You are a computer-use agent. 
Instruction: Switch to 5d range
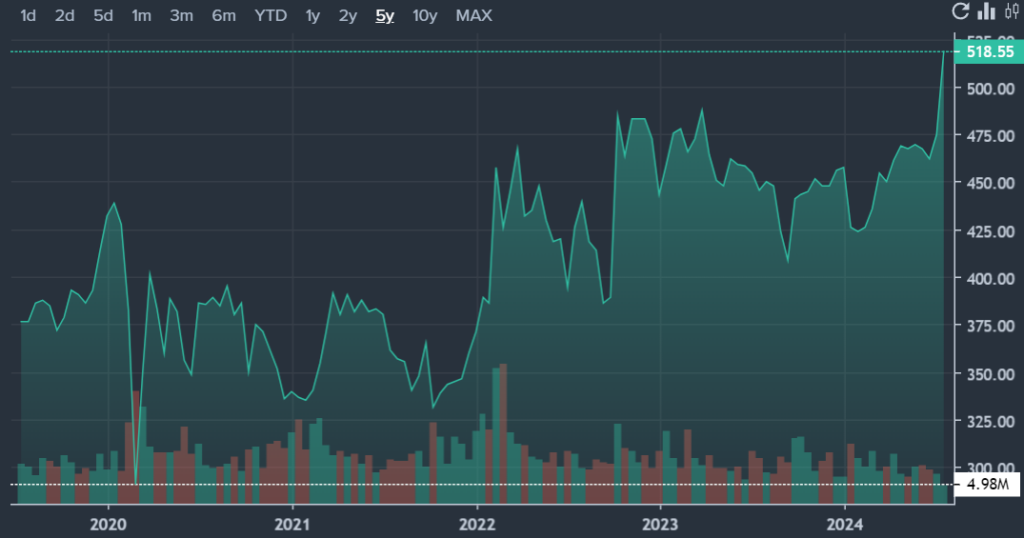(x=103, y=15)
